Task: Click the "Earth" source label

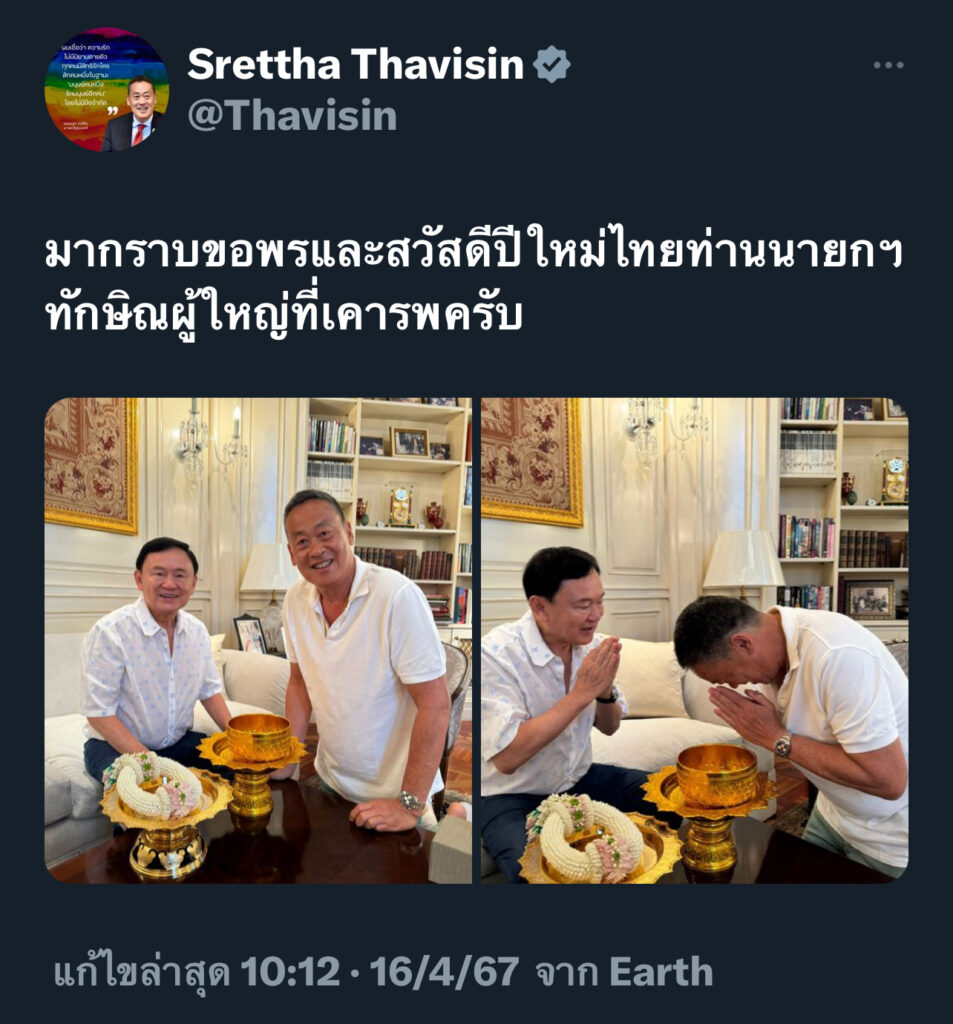Action: 660,972
